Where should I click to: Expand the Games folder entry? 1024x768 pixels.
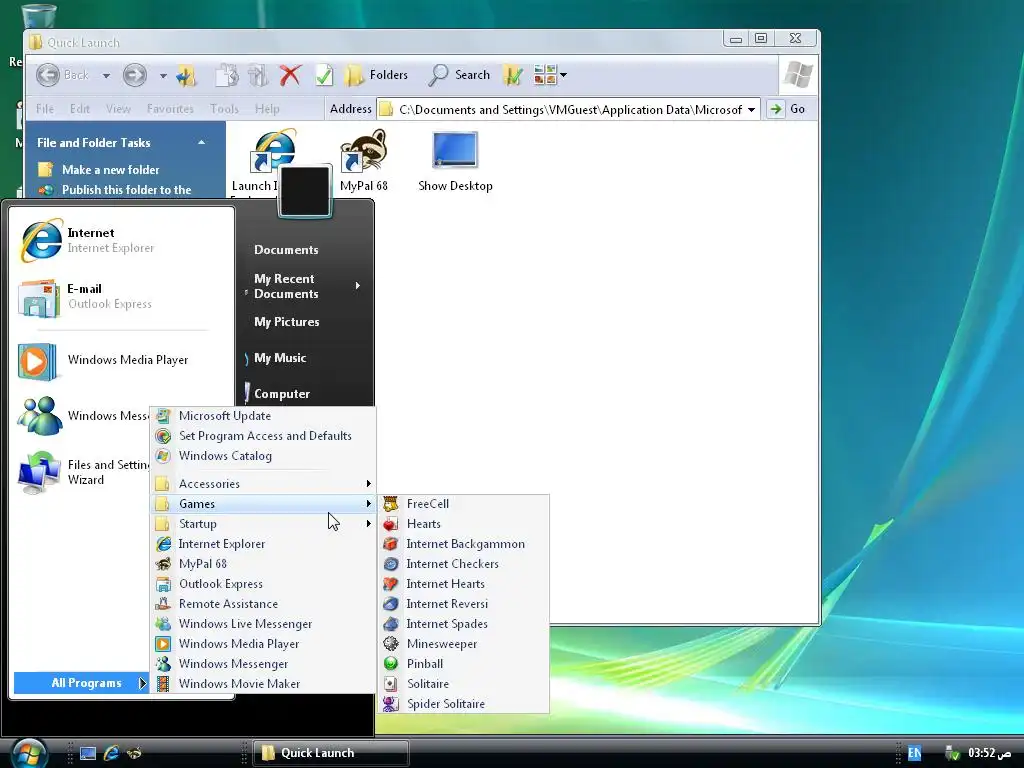click(263, 504)
